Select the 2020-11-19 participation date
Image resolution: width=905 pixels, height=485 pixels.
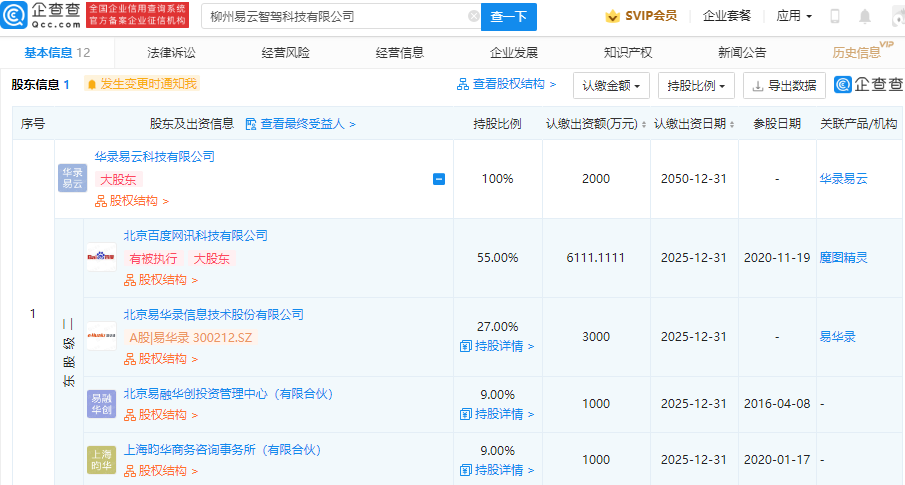(777, 258)
